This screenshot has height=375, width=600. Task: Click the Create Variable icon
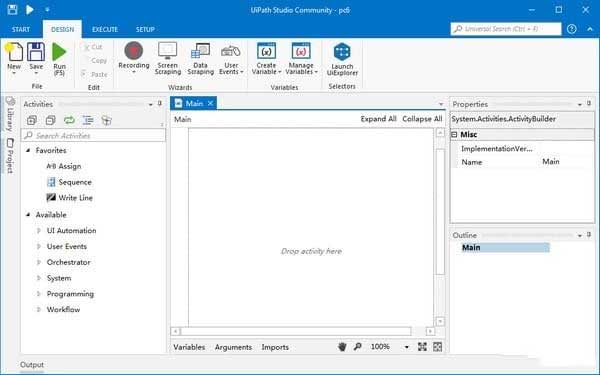click(266, 51)
